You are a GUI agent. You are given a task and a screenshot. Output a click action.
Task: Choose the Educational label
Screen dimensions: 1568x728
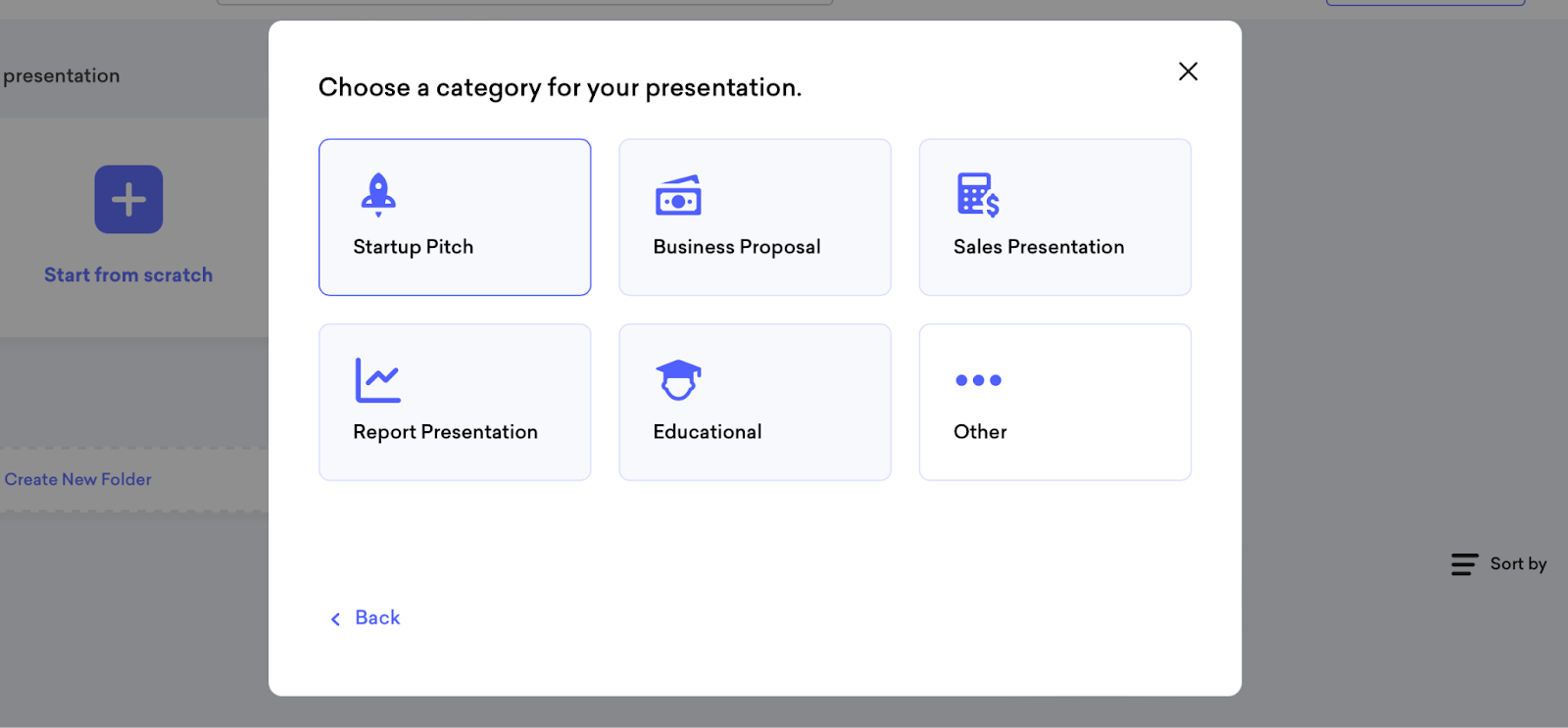tap(708, 432)
